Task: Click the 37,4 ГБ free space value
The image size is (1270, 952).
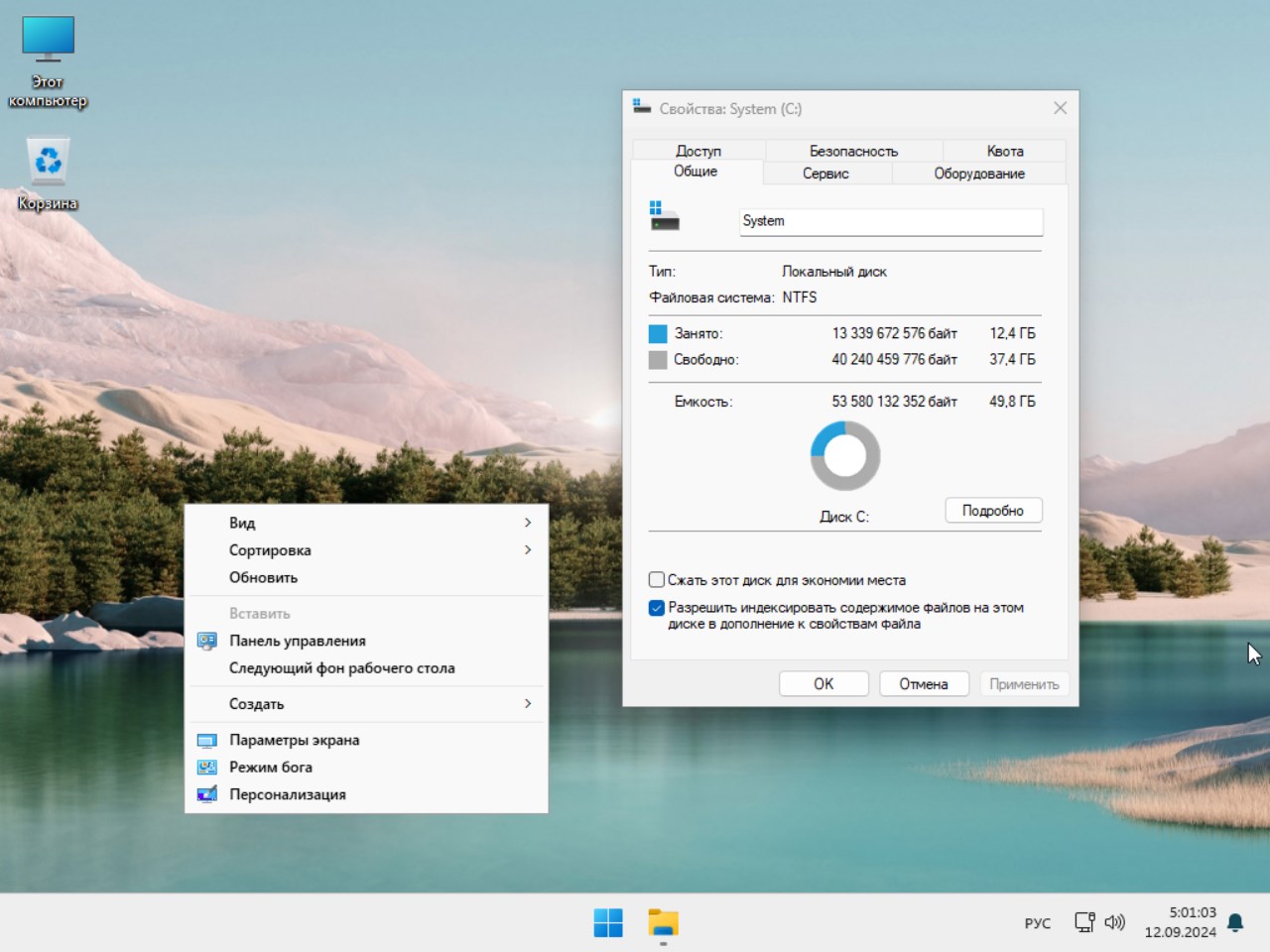Action: coord(1012,359)
